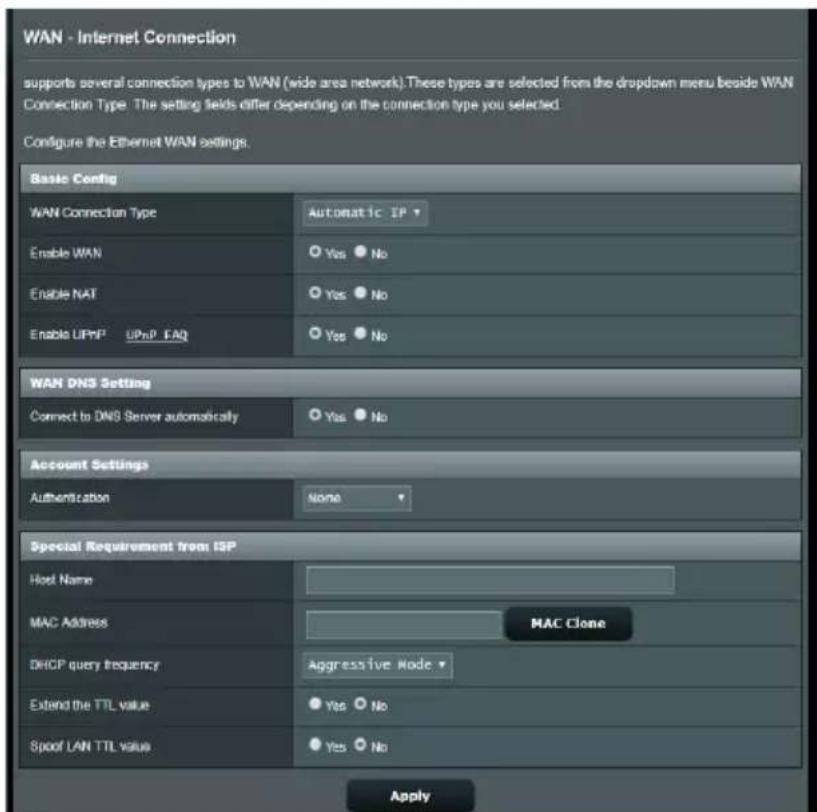
Task: Select No for Enable WAN
Action: click(360, 252)
